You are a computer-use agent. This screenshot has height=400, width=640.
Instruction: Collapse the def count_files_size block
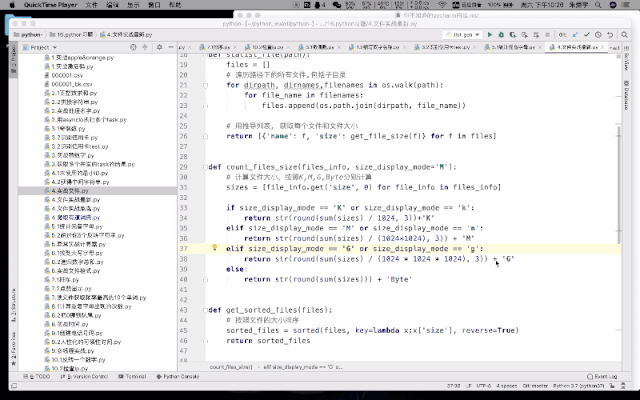pyautogui.click(x=205, y=167)
